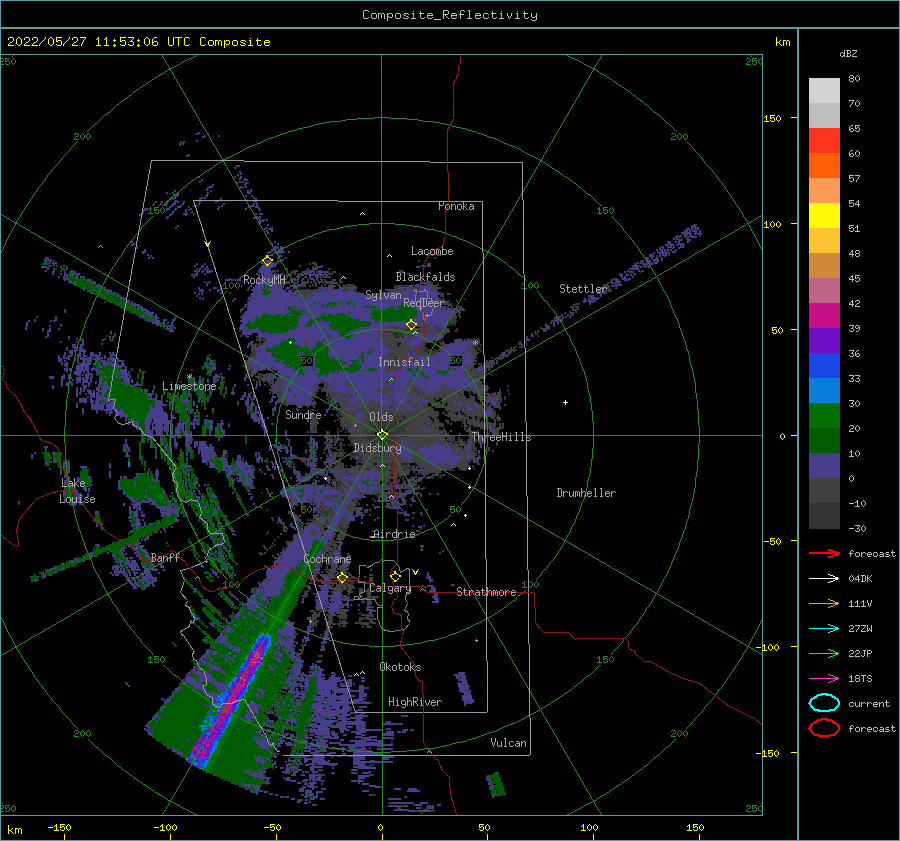The width and height of the screenshot is (900, 841).
Task: Click the Vulcan town label
Action: coord(509,743)
